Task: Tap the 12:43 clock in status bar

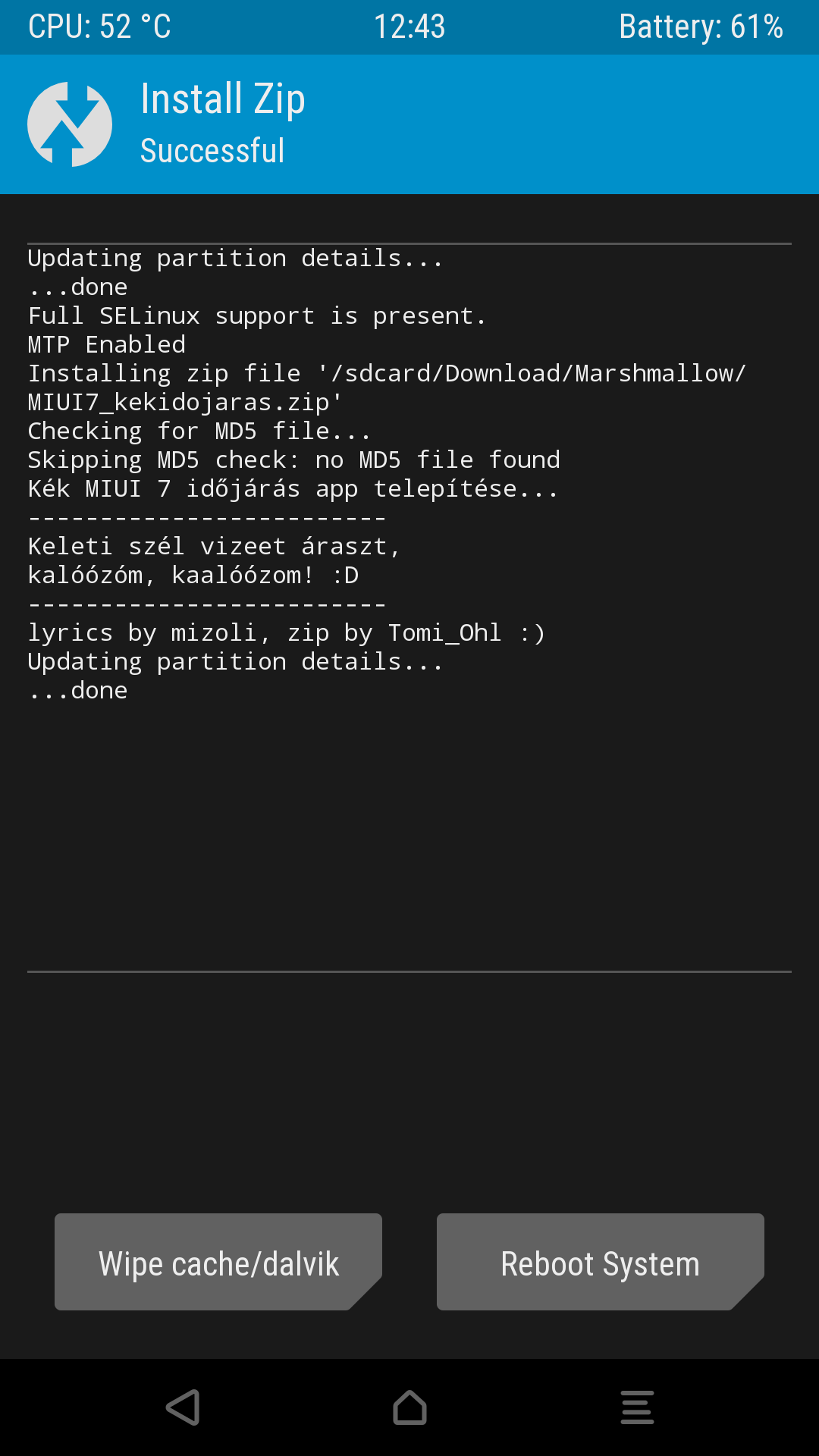Action: [x=409, y=27]
